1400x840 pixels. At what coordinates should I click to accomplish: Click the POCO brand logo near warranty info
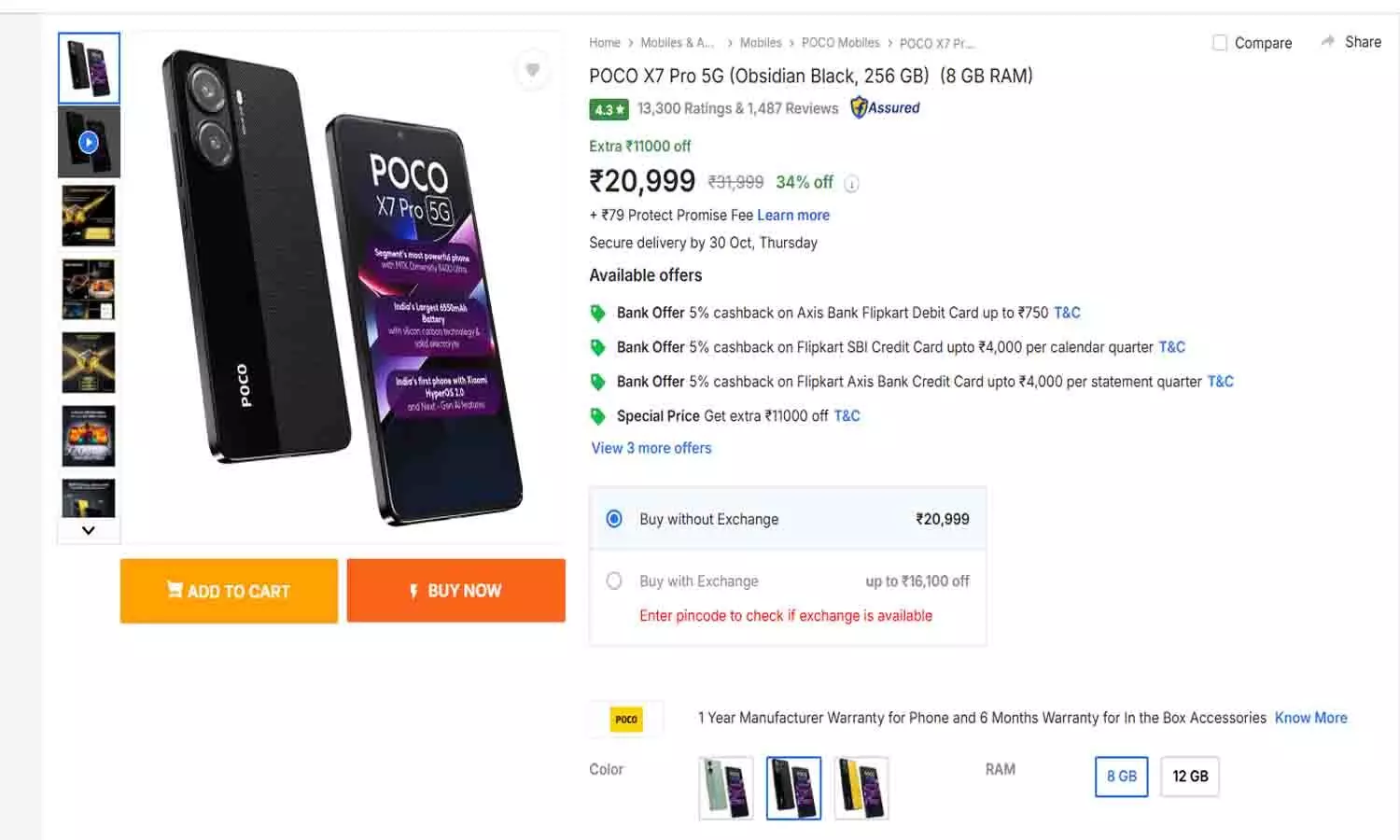[x=626, y=719]
